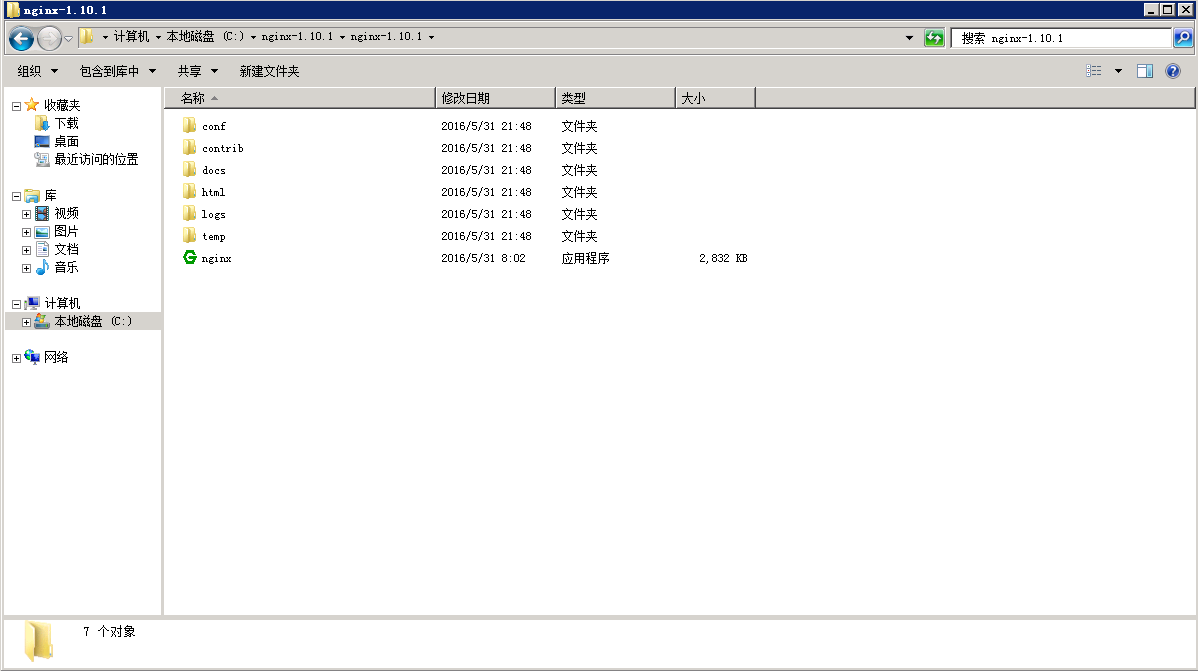Click 本地磁盘 (C:) in the address breadcrumb
Screen dimensions: 1198x671
[205, 37]
